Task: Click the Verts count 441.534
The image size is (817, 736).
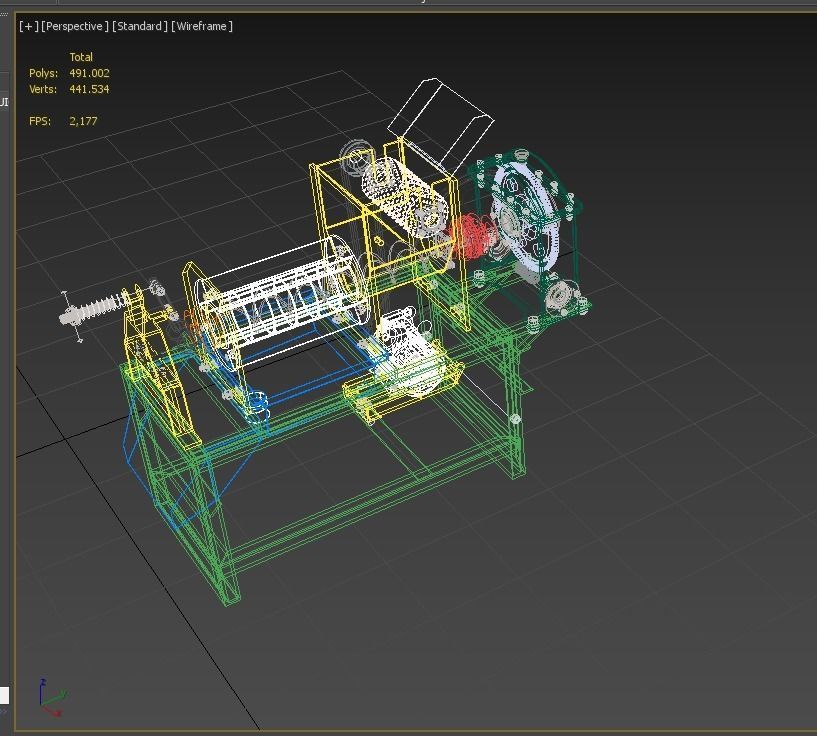Action: point(89,89)
